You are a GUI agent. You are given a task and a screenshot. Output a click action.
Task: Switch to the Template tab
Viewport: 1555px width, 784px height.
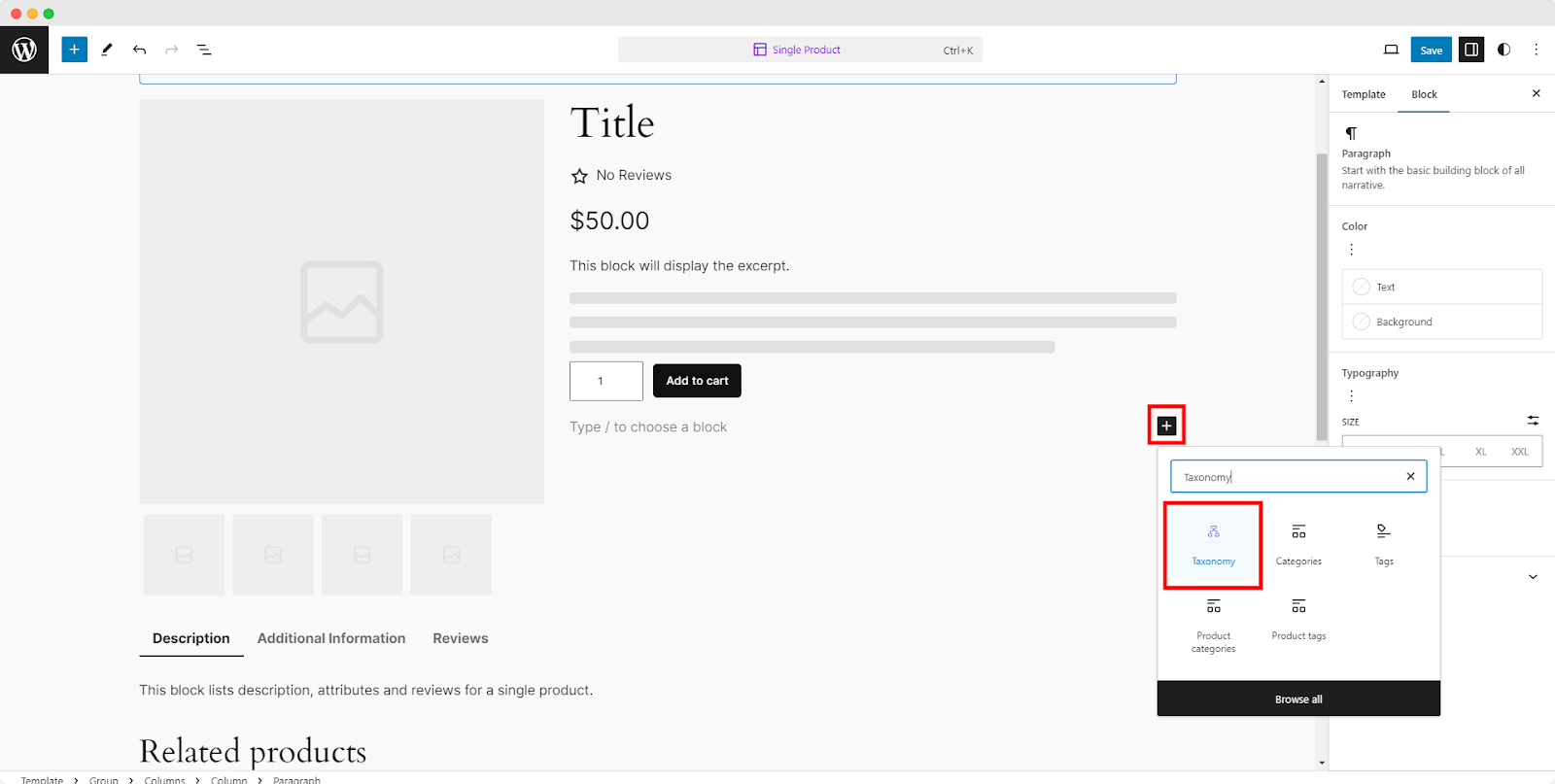click(x=1364, y=94)
